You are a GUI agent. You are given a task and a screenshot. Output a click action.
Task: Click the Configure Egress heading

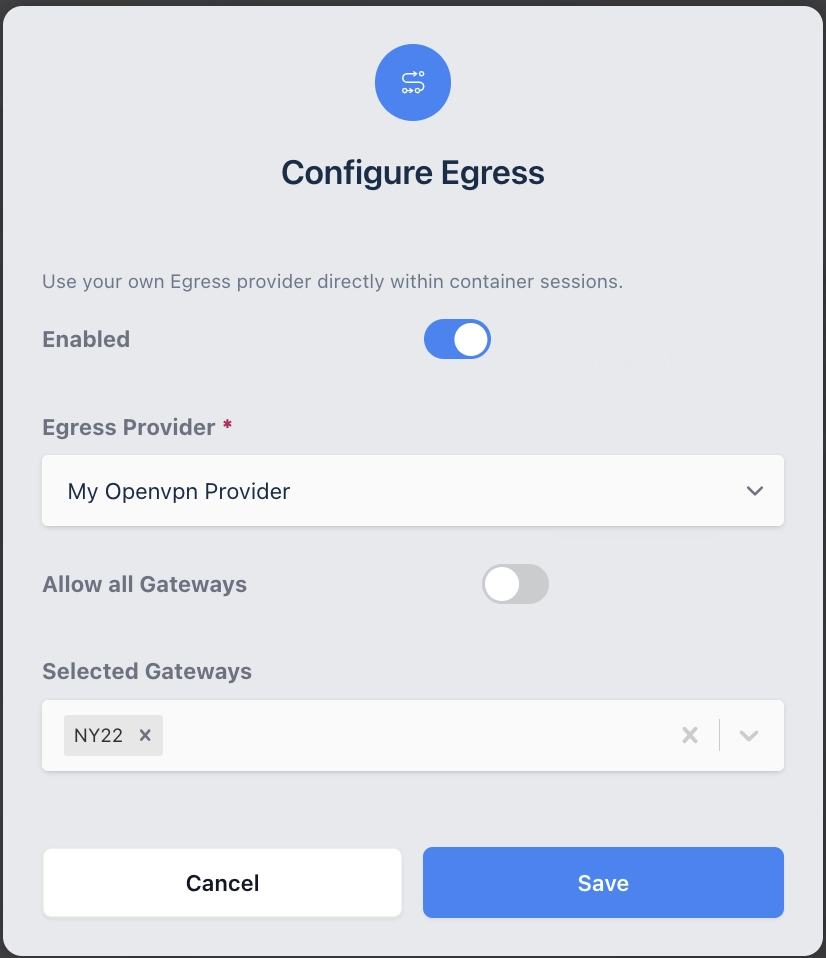412,172
